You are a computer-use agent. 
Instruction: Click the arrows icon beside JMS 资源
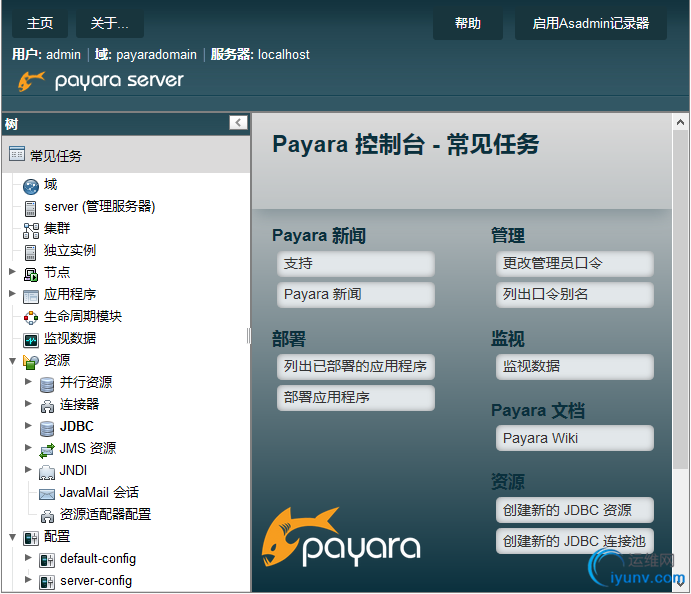[x=47, y=450]
